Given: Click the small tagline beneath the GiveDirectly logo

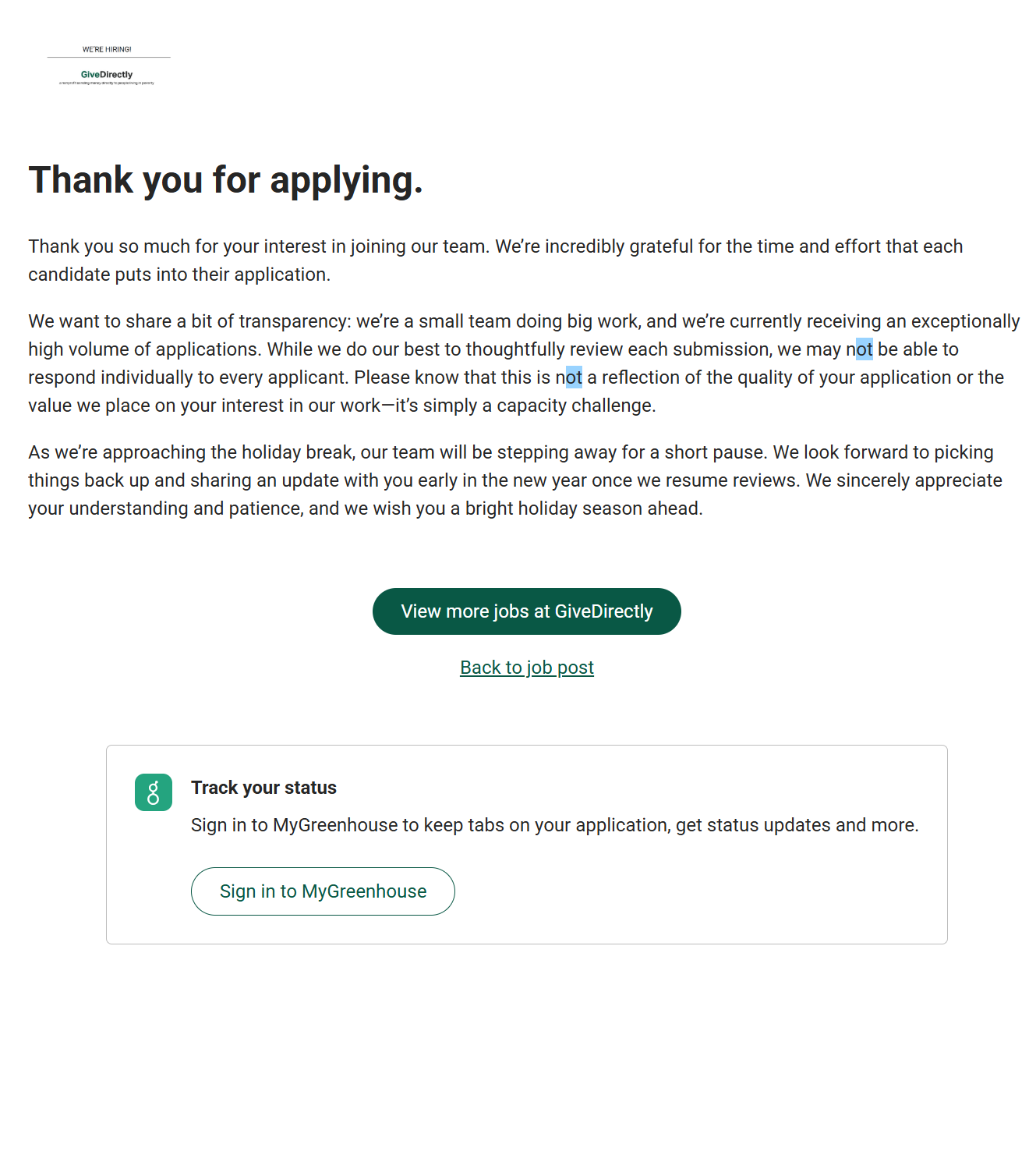Looking at the screenshot, I should click(107, 83).
